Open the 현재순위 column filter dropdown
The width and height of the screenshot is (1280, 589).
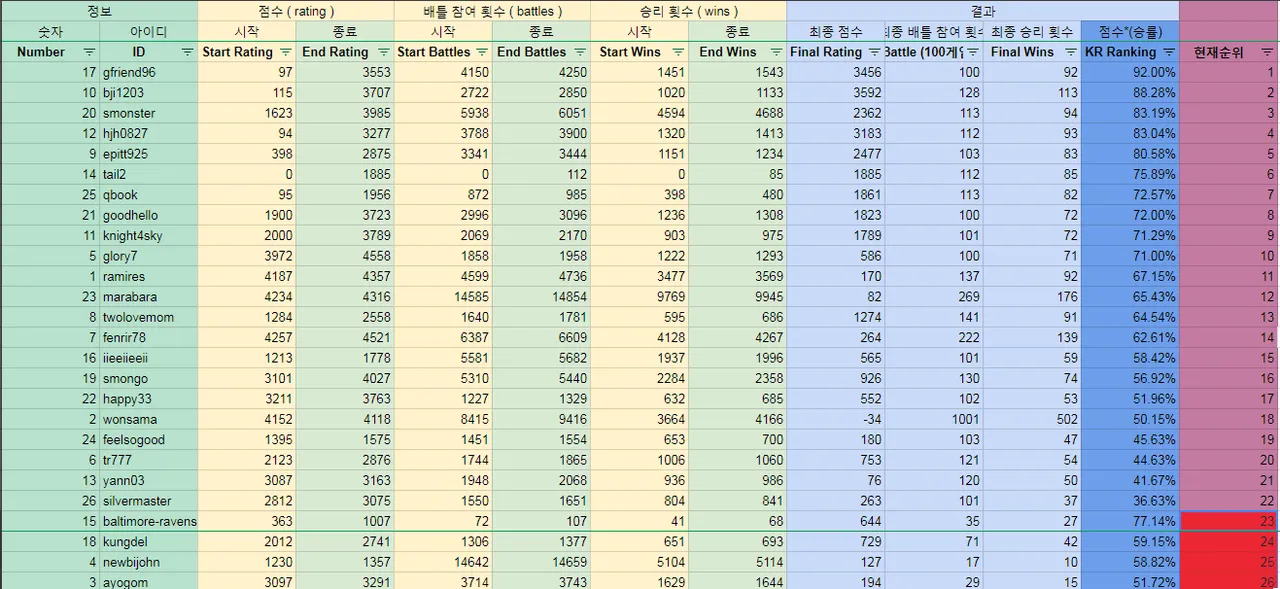(1267, 52)
